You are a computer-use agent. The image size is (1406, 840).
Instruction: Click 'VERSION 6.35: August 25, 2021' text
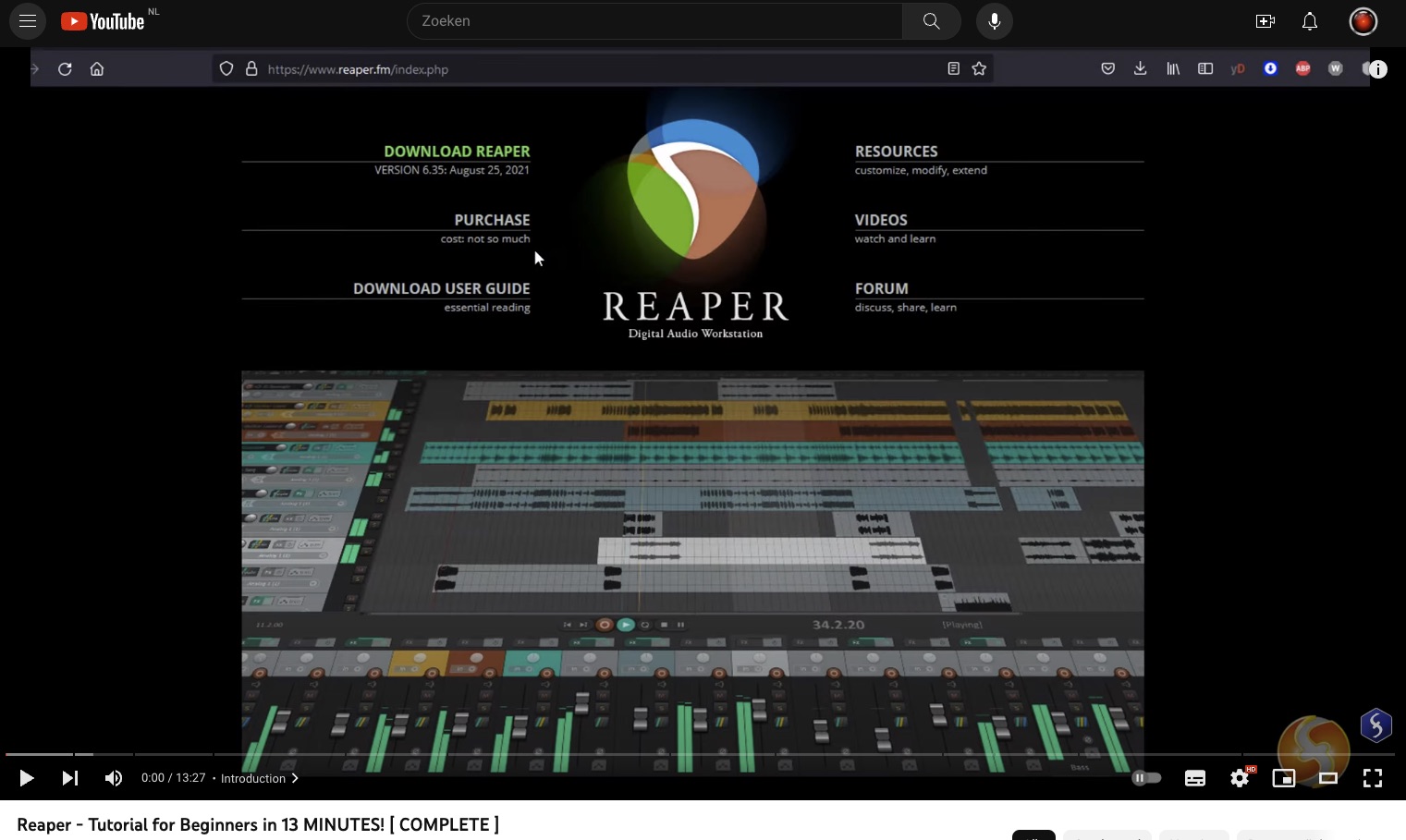click(452, 170)
